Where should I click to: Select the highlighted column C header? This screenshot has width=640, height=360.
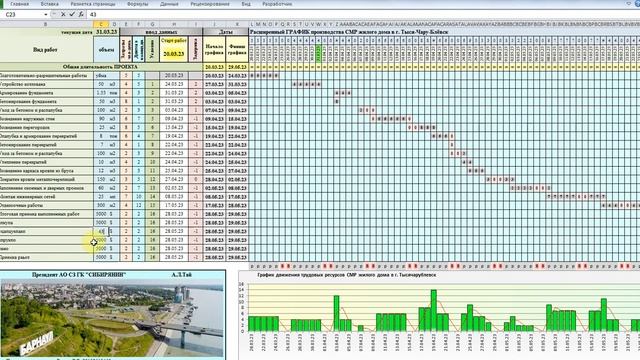pos(101,24)
